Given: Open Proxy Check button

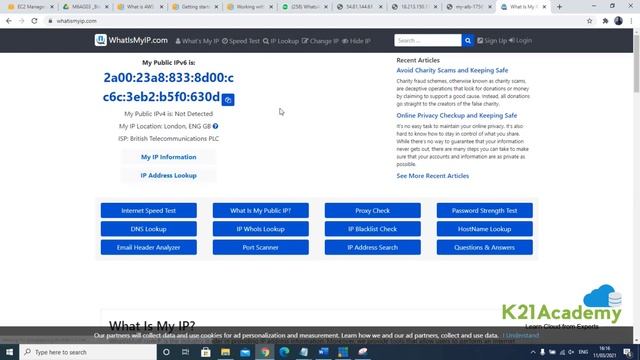Looking at the screenshot, I should coord(373,211).
